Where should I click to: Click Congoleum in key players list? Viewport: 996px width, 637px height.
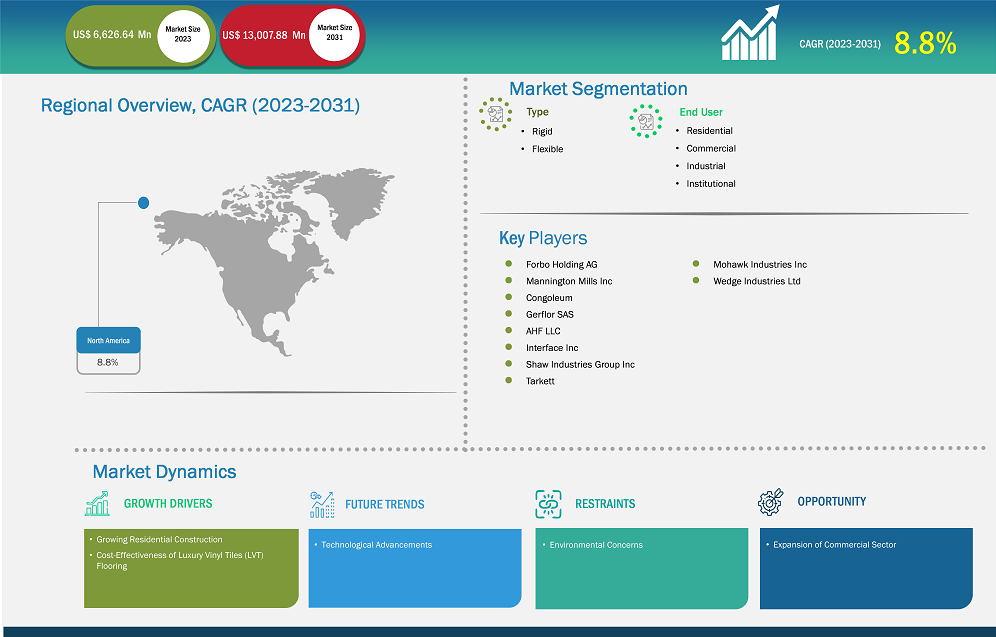(x=549, y=297)
